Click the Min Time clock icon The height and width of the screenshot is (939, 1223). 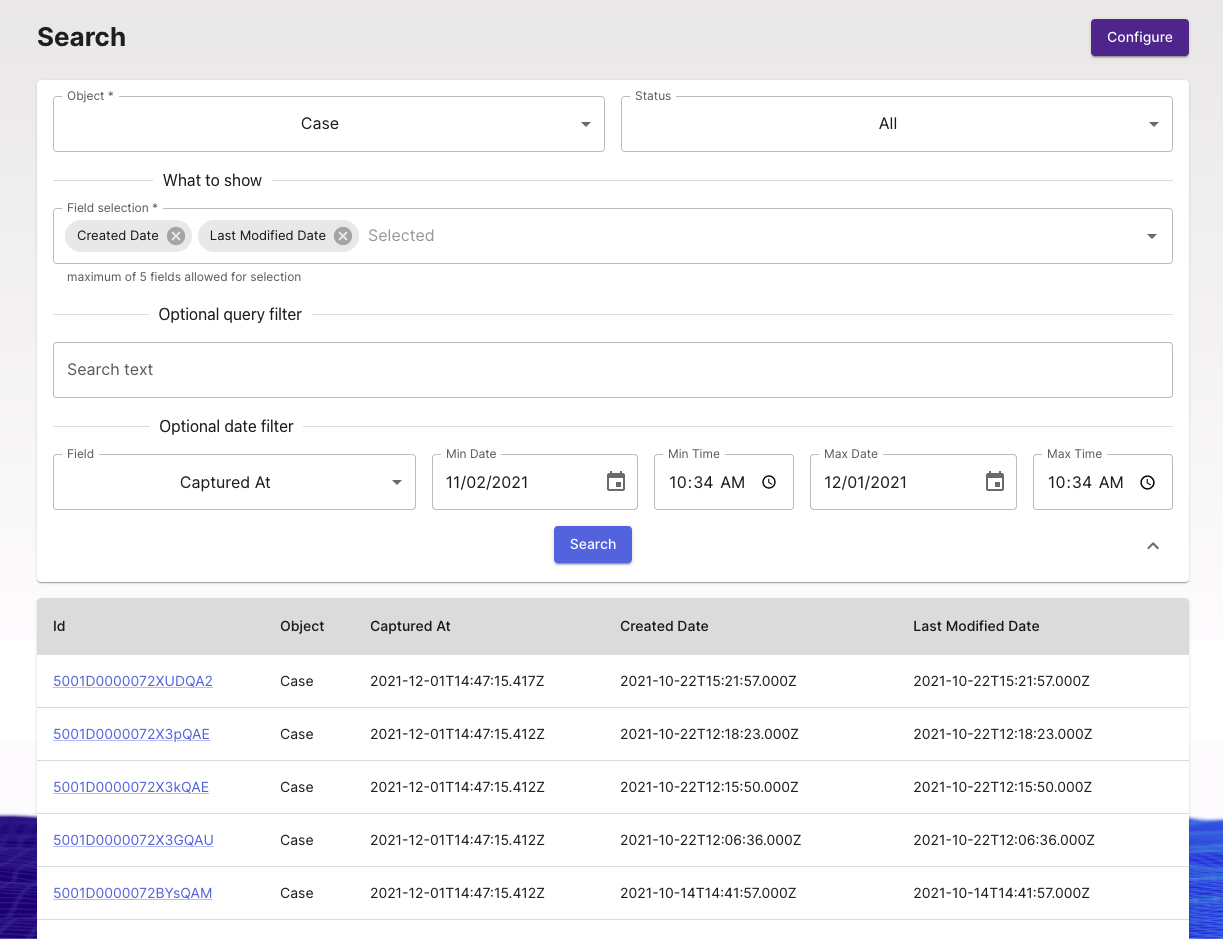769,482
